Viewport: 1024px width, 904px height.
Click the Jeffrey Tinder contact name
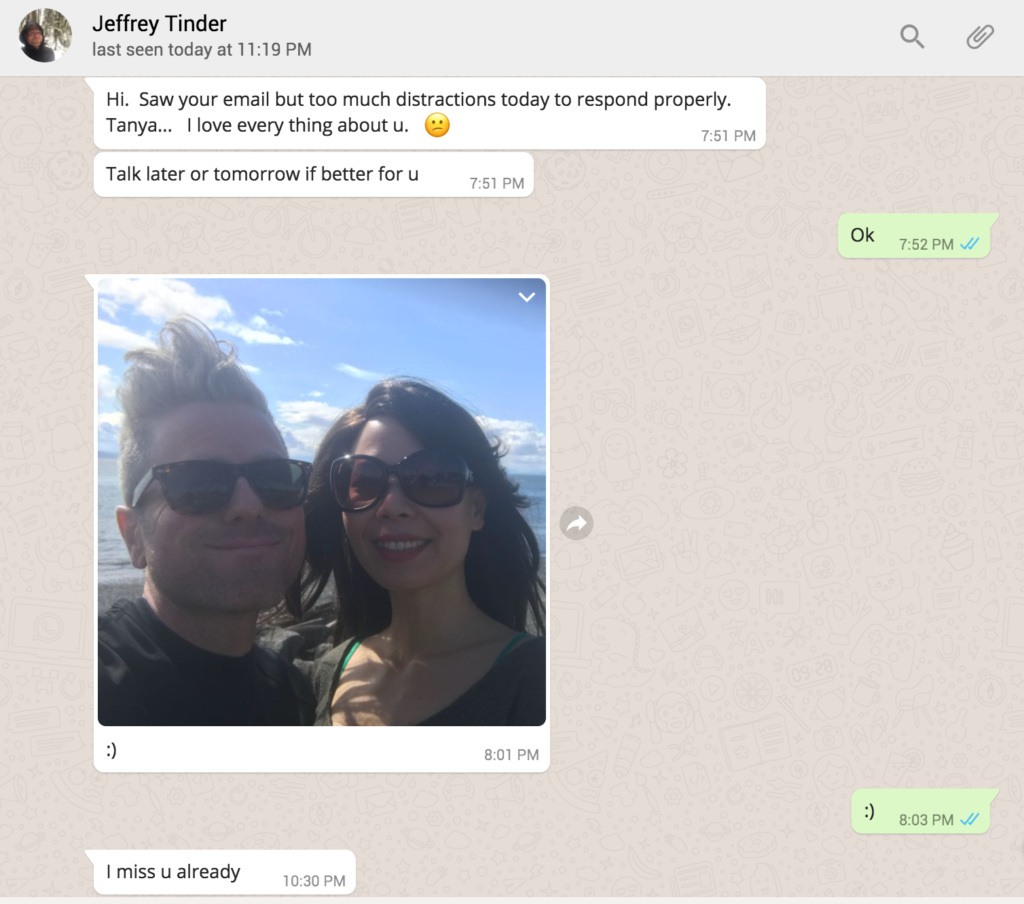159,24
